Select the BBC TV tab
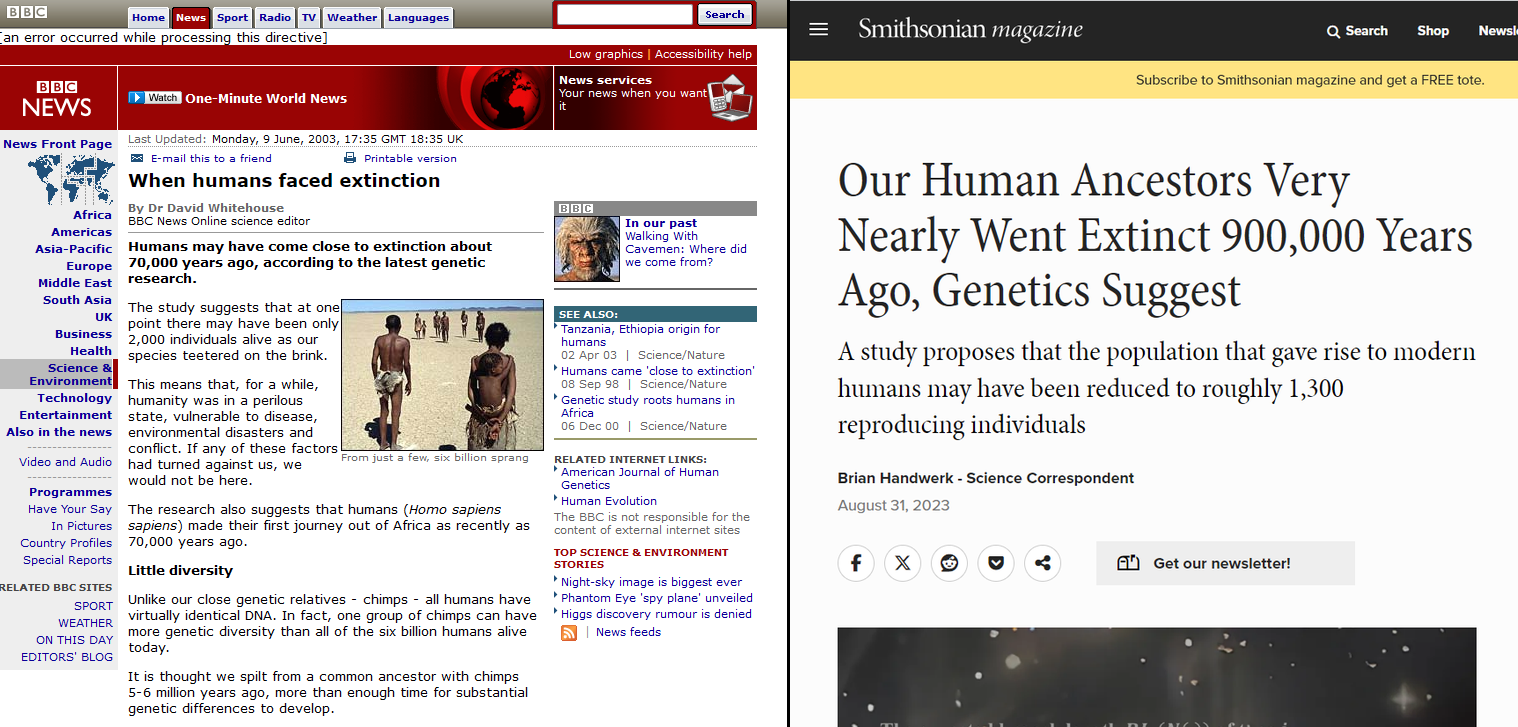 [309, 17]
